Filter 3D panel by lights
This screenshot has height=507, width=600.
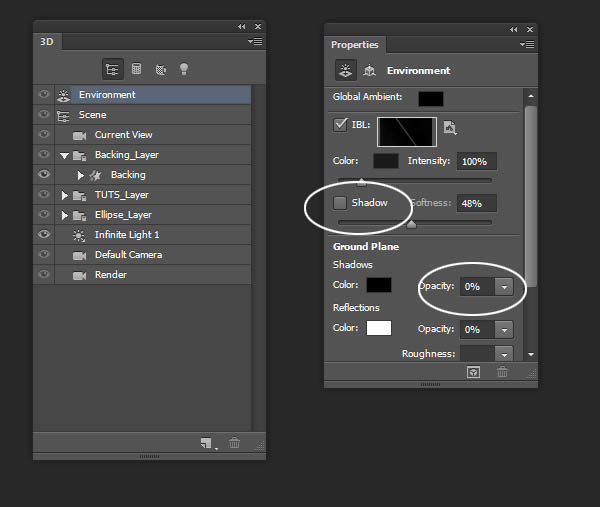(184, 69)
